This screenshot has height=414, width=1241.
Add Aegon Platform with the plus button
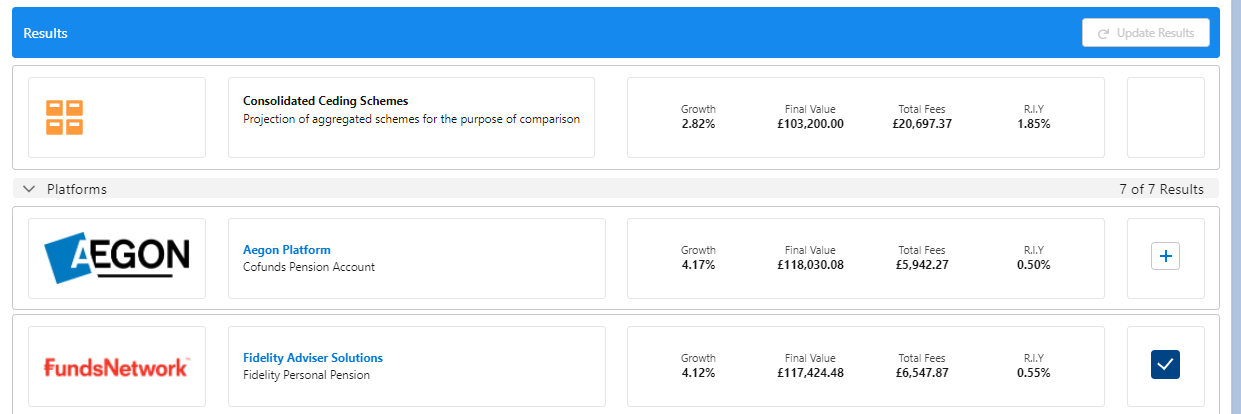1165,257
